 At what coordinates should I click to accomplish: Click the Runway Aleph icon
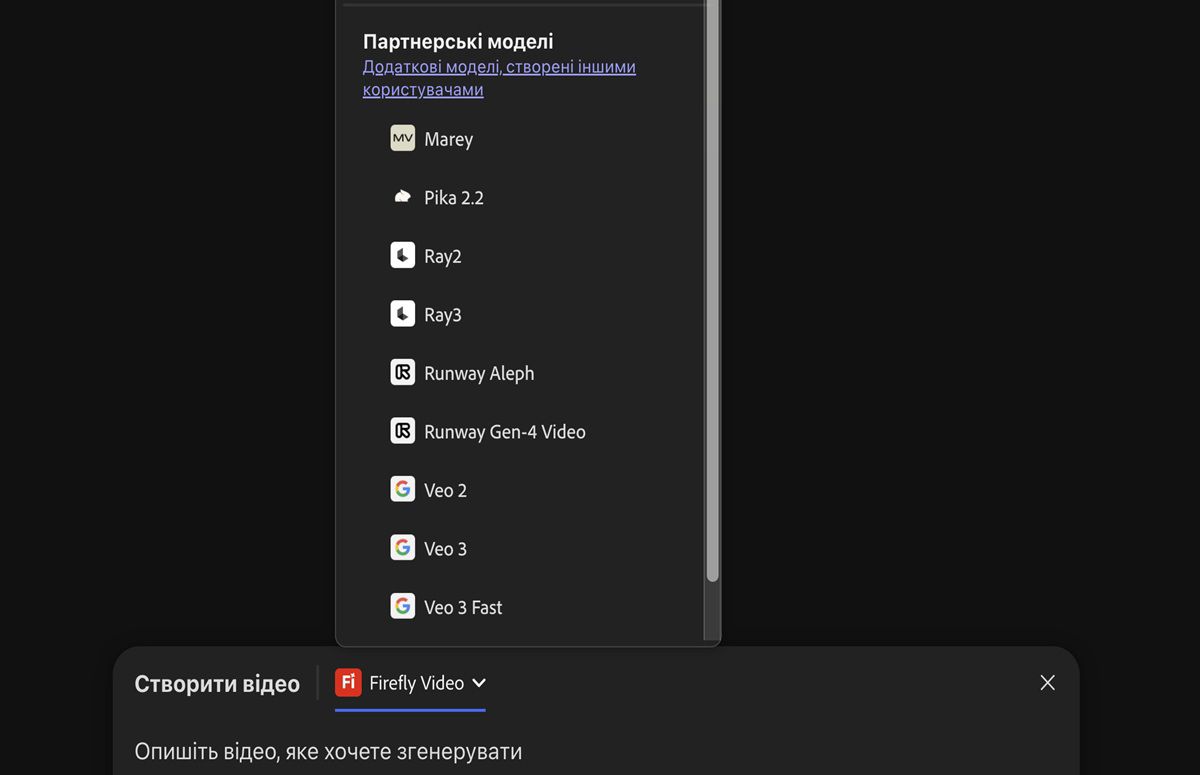point(402,373)
